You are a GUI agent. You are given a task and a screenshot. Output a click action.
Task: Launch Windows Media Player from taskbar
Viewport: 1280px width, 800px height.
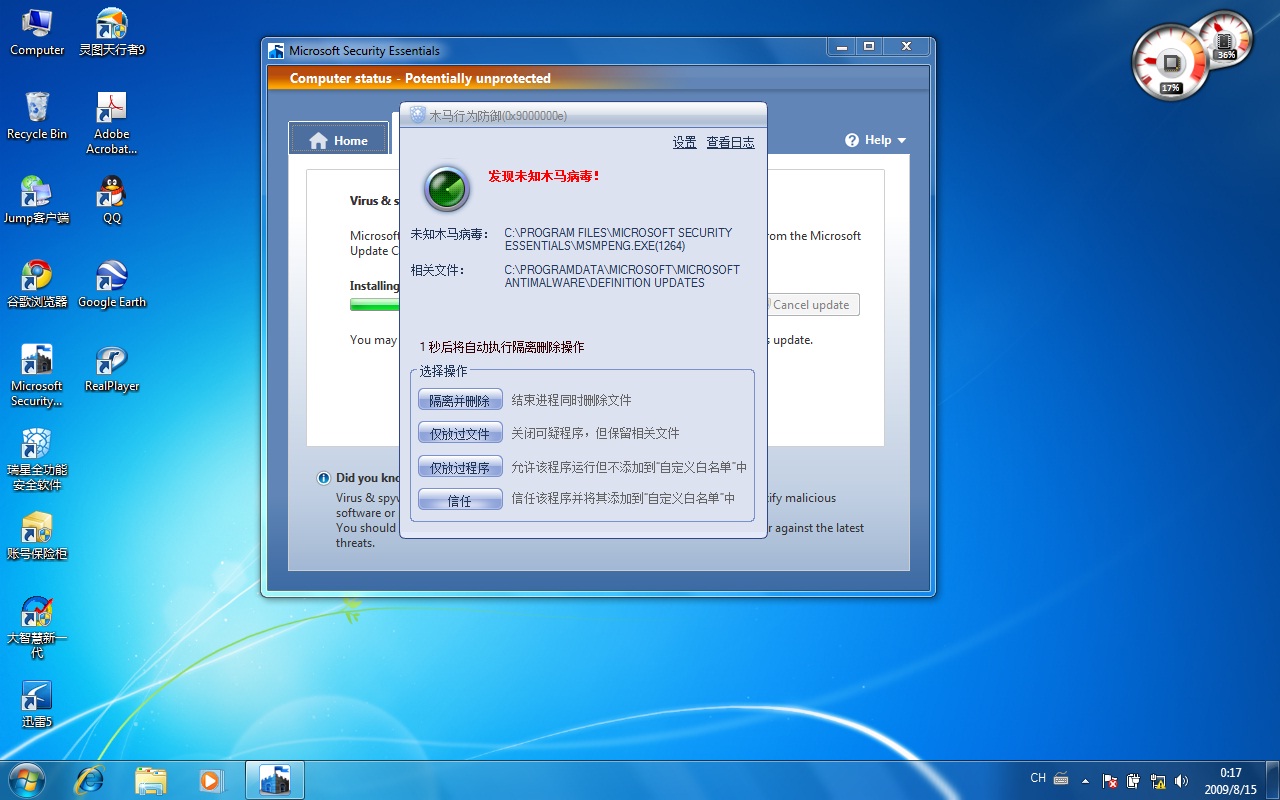(211, 780)
